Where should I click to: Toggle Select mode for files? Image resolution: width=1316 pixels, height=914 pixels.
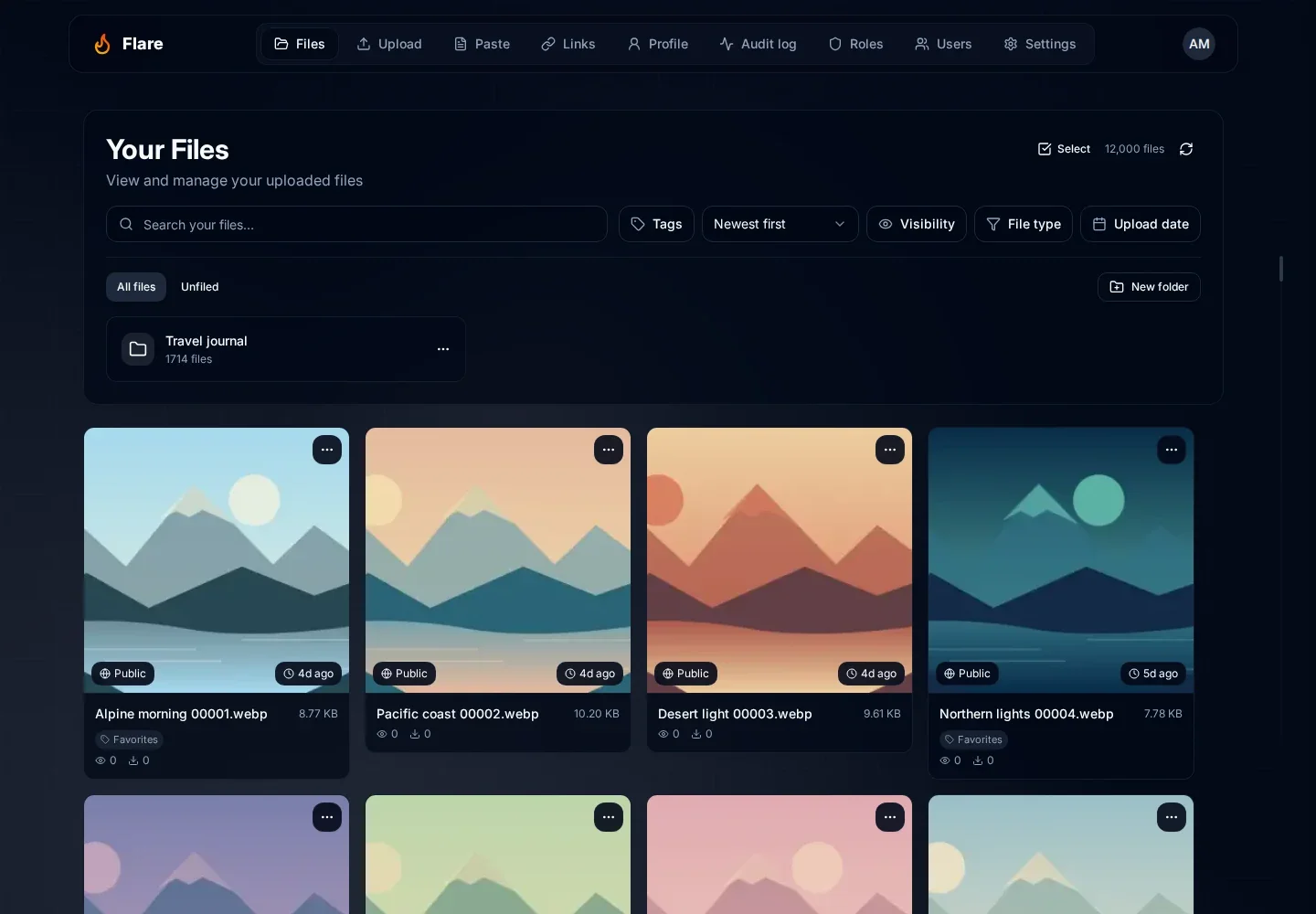1064,149
